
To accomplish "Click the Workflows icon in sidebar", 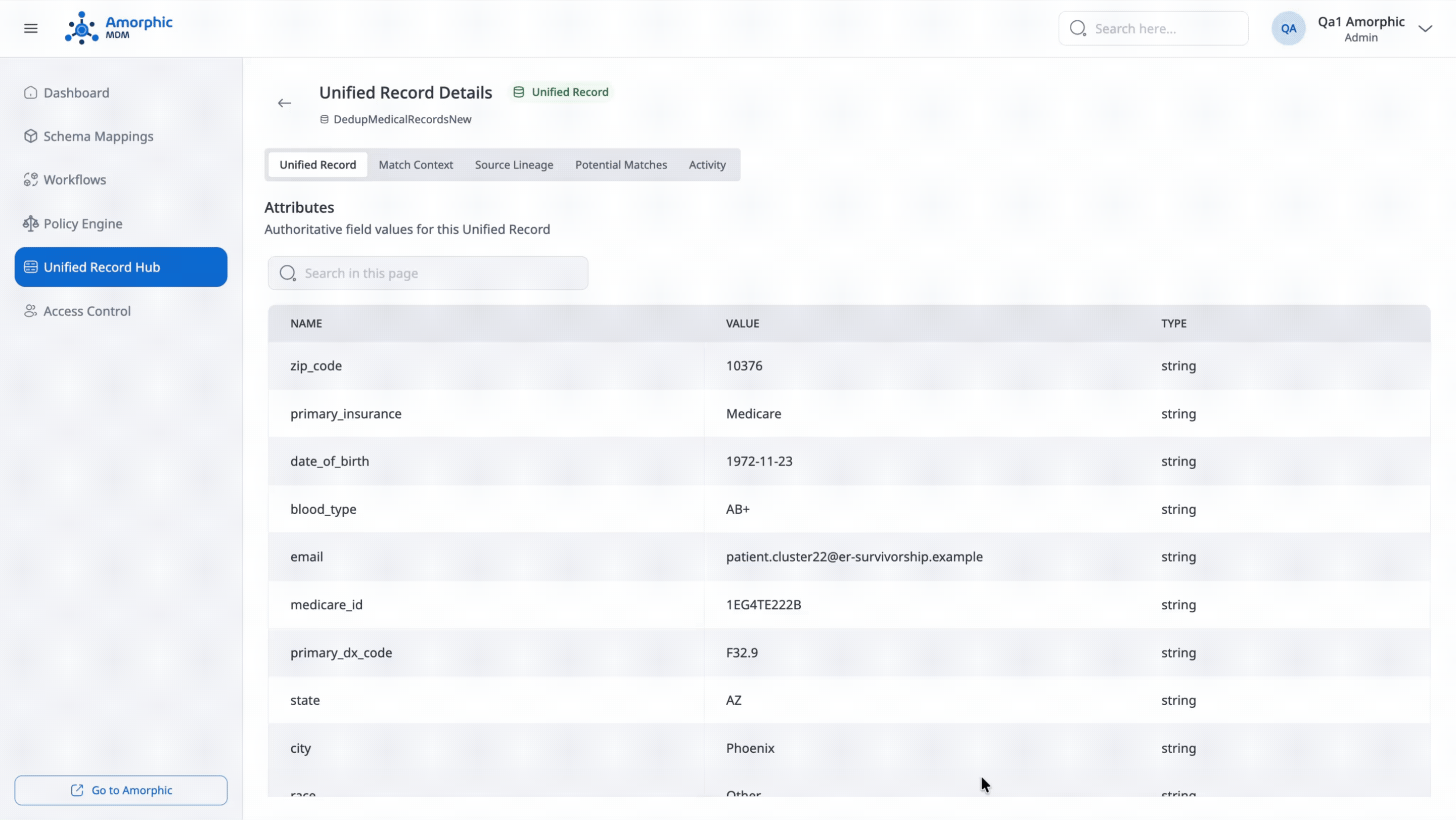I will coord(30,179).
